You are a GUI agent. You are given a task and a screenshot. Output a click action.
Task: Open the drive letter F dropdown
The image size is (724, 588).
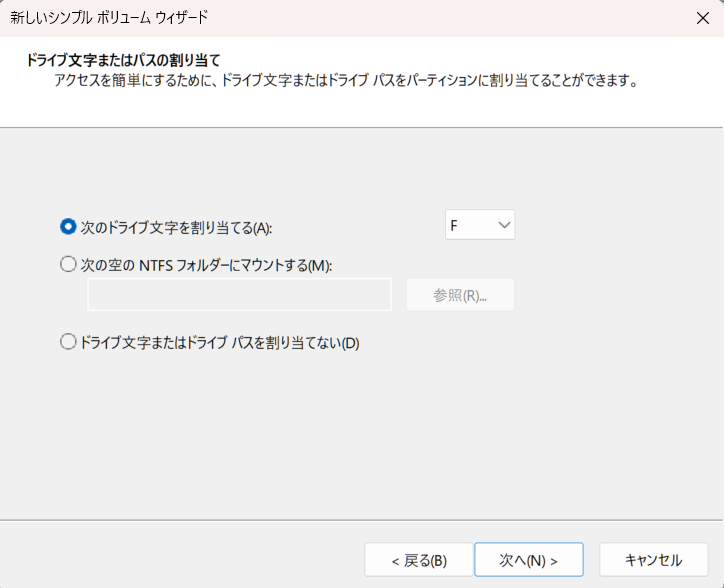tap(480, 225)
